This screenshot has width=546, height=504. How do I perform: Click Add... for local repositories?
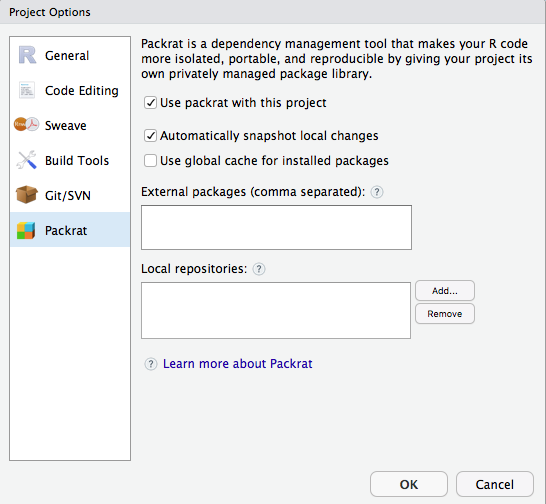445,290
